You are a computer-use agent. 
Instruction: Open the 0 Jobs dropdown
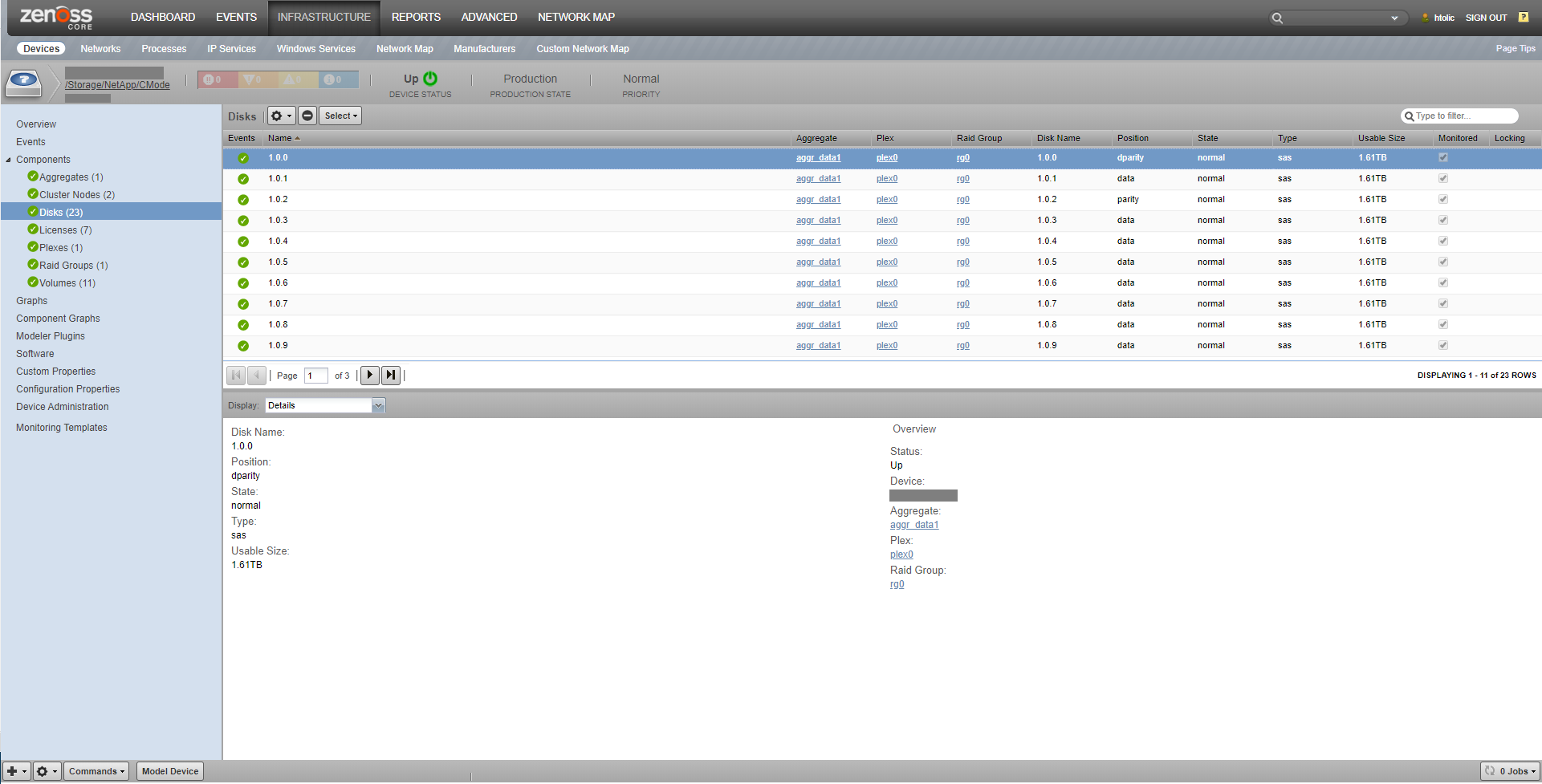1511,771
